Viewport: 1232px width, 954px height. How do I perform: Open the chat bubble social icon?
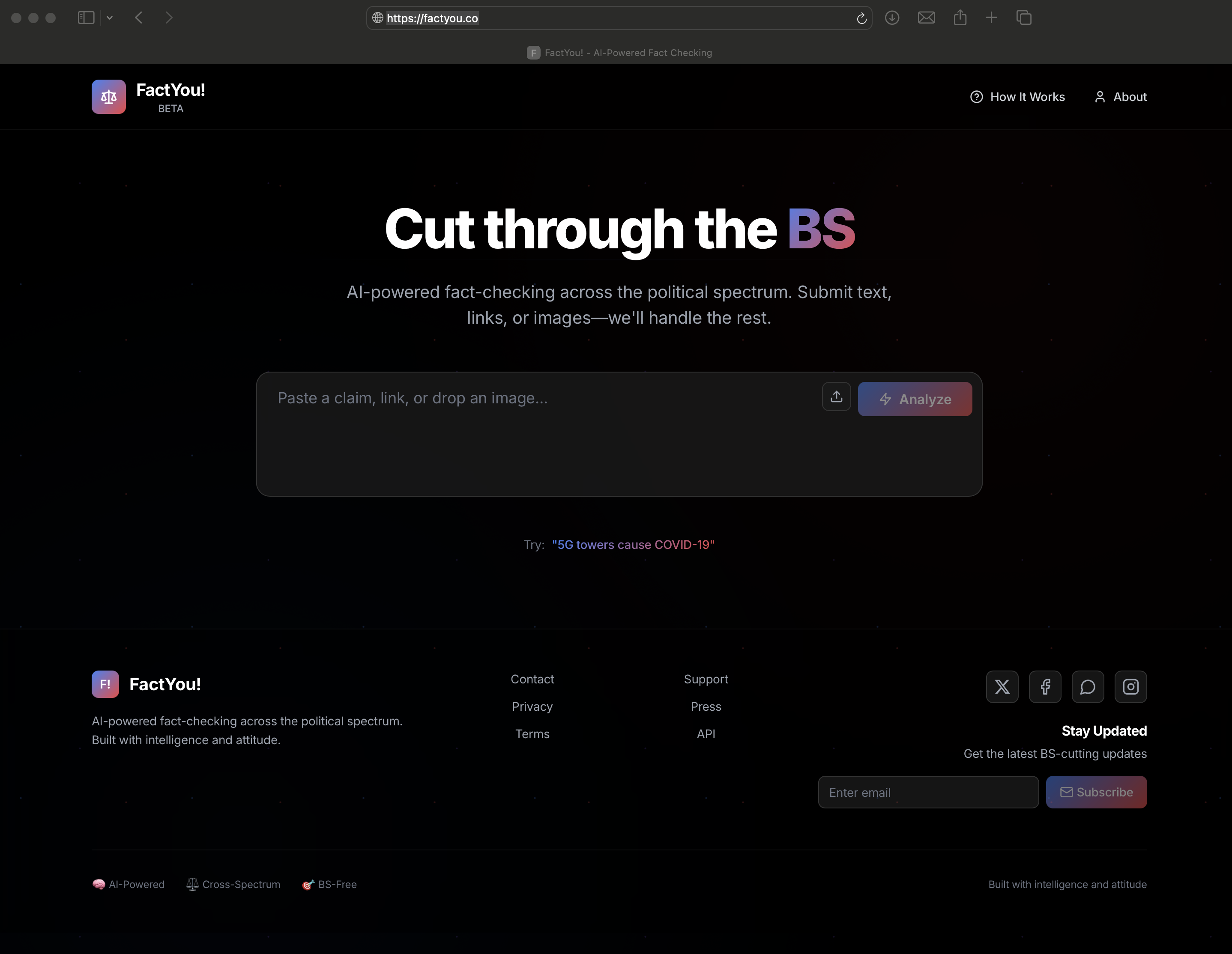point(1088,687)
